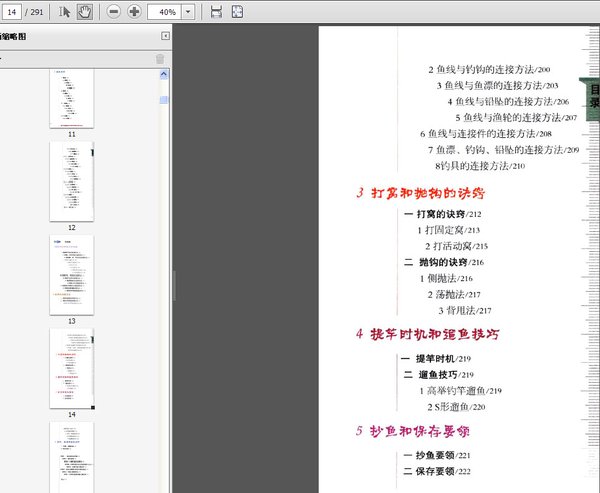Viewport: 600px width, 493px height.
Task: Click the zoom in plus button
Action: point(134,12)
